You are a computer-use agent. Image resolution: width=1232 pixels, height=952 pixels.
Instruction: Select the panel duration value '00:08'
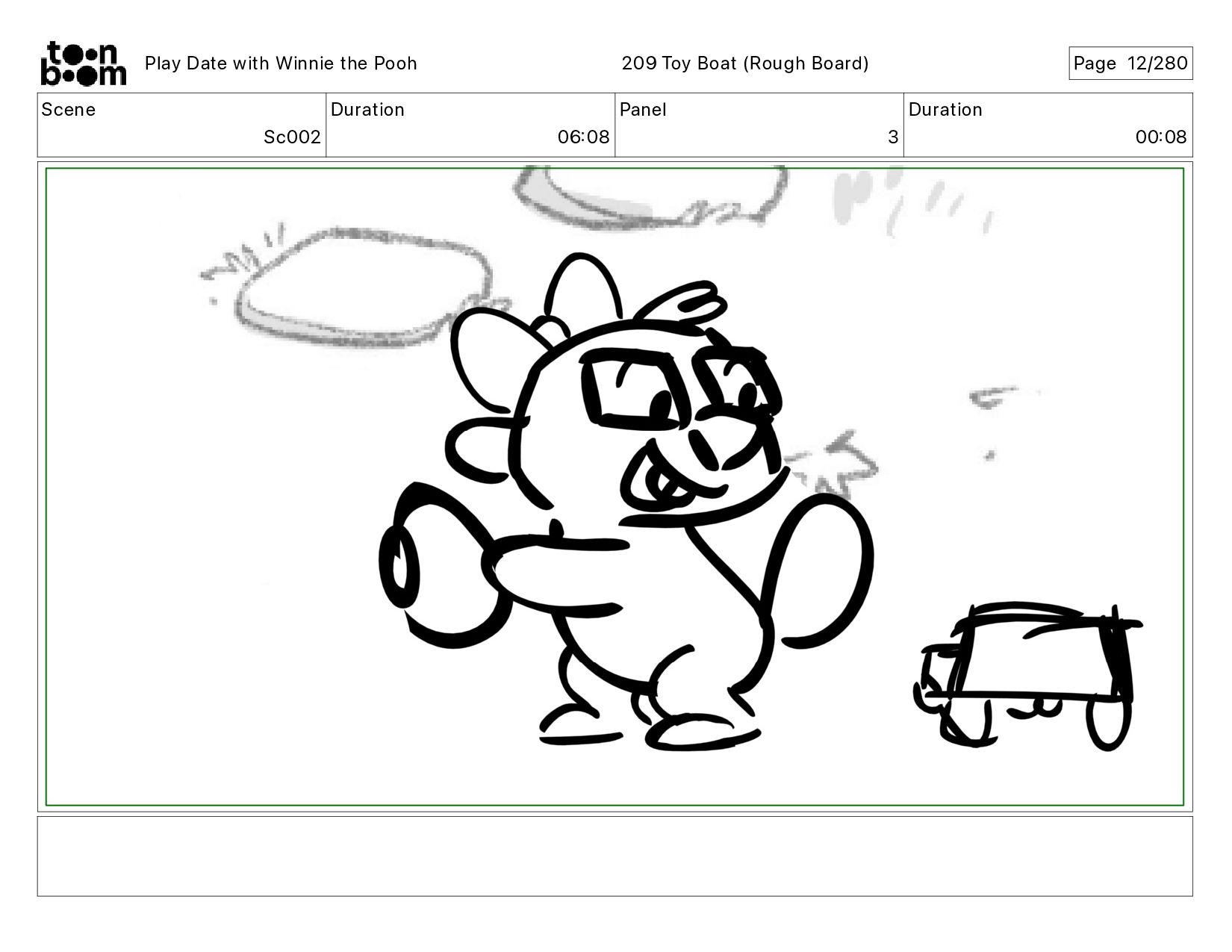click(1161, 137)
